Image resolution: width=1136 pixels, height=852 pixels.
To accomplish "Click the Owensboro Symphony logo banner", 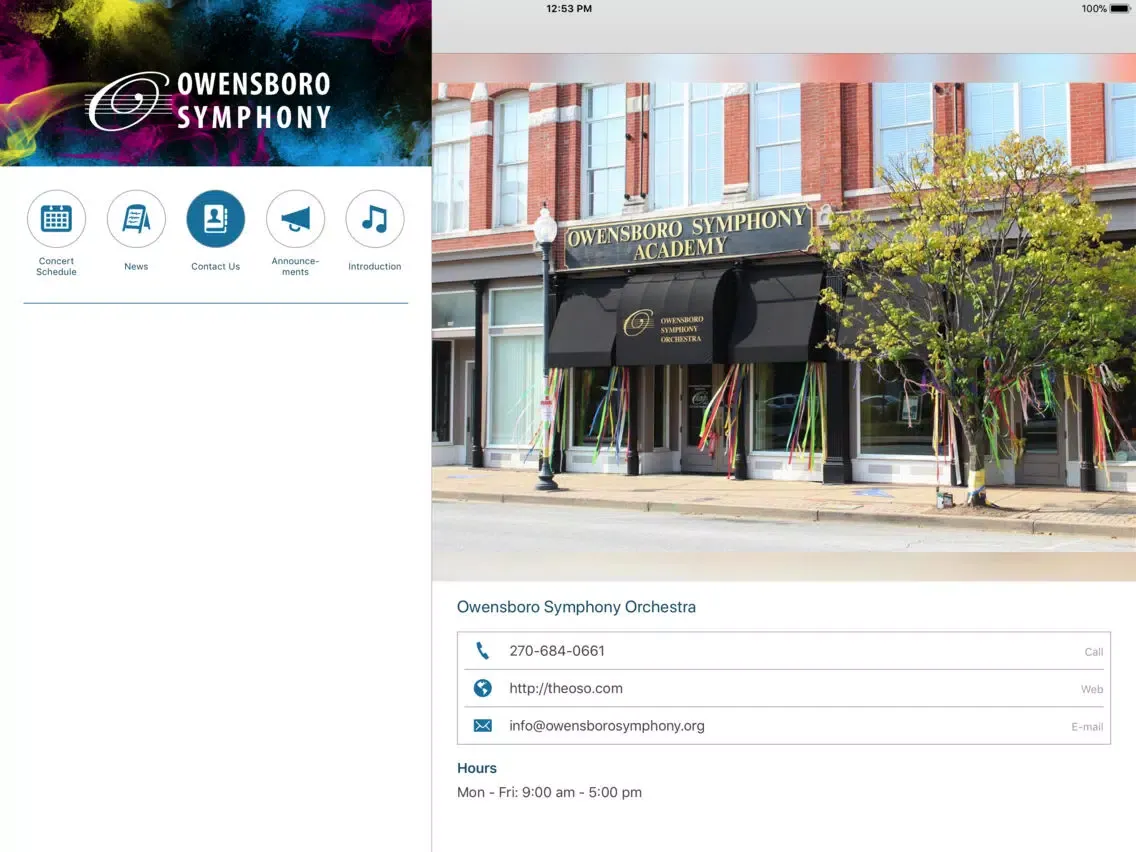I will 216,83.
